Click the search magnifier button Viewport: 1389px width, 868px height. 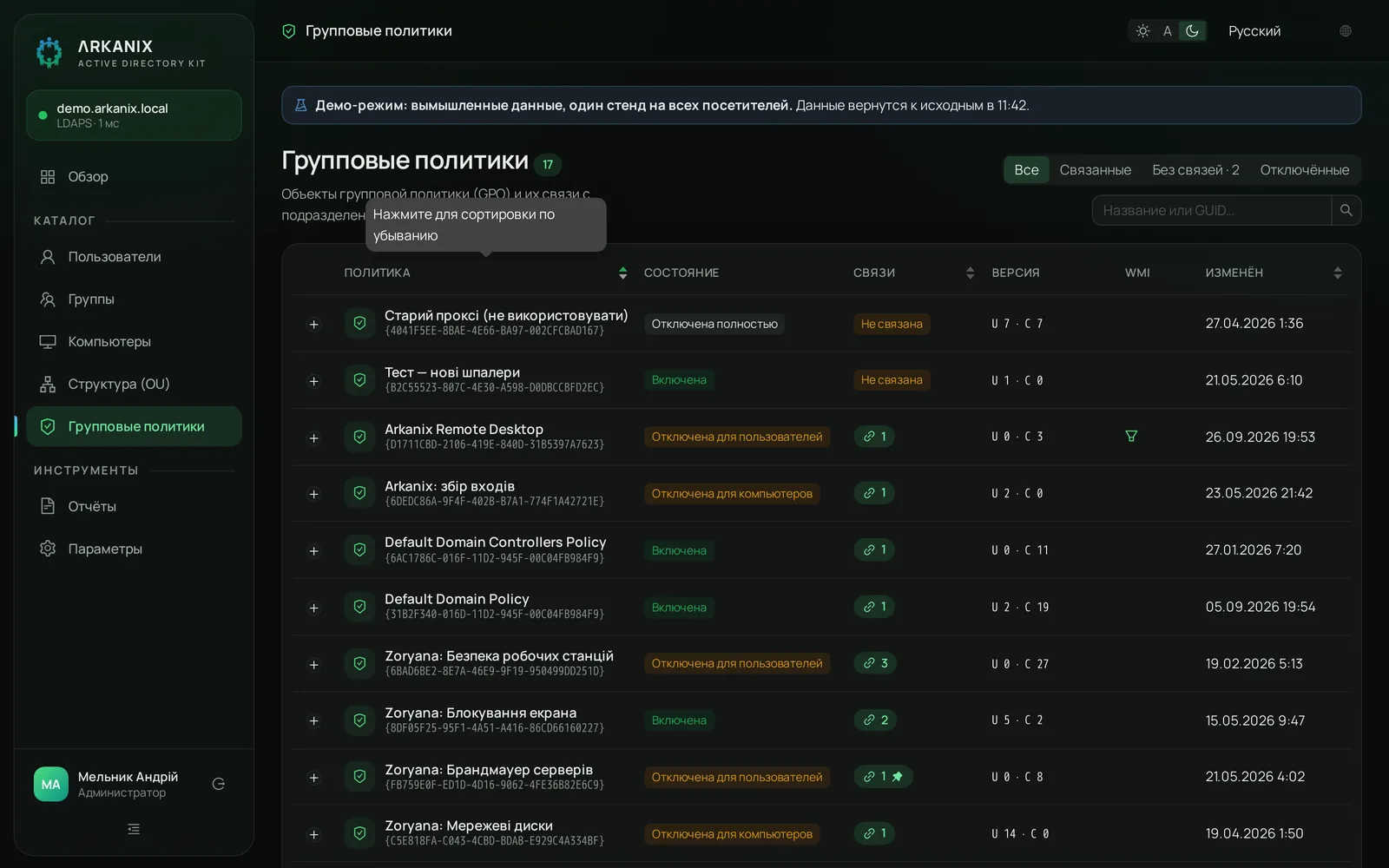tap(1346, 210)
